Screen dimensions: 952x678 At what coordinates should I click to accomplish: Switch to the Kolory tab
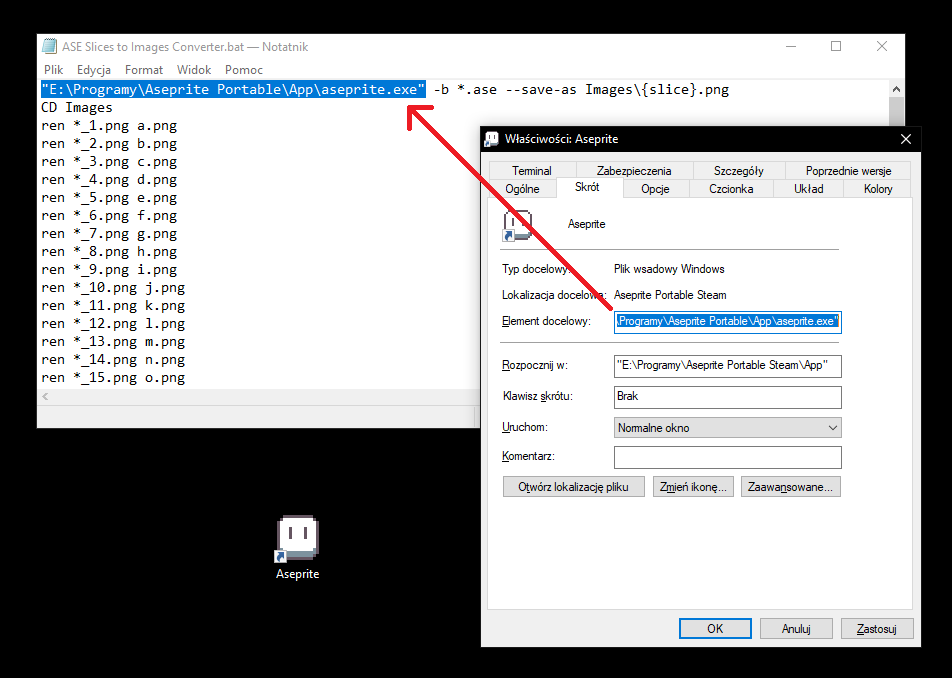tap(878, 189)
